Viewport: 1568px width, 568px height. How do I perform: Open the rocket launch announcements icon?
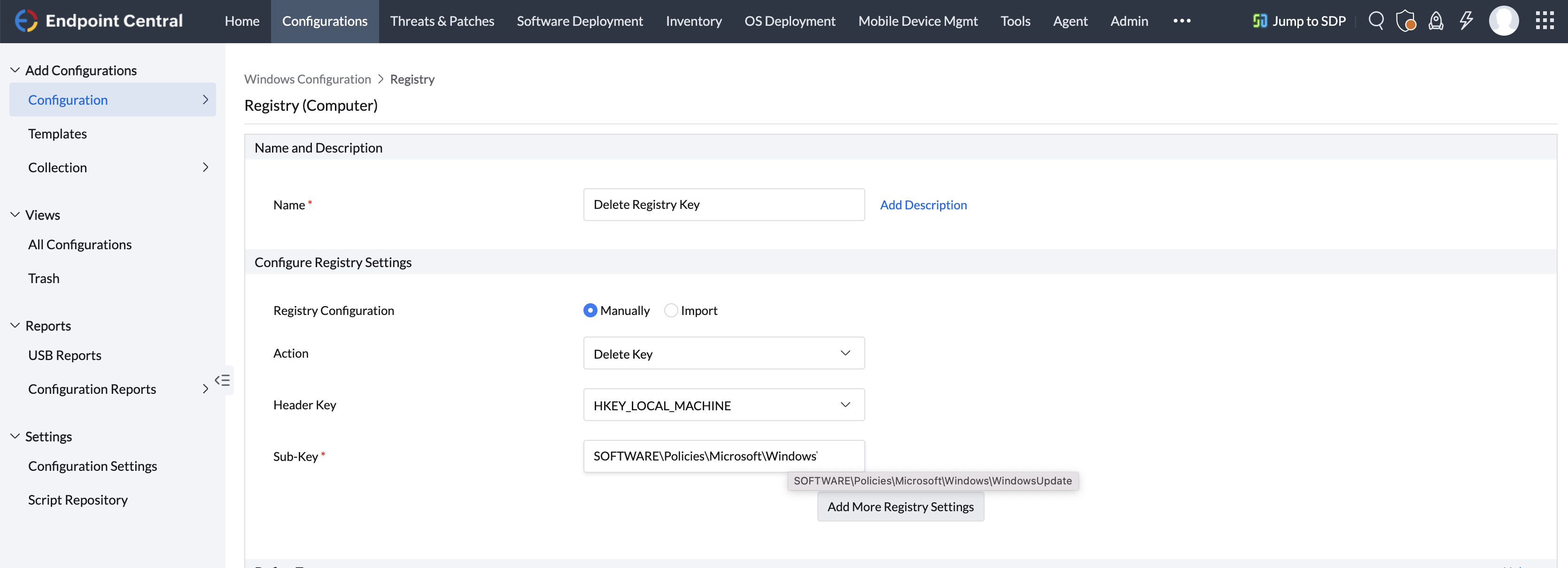(x=1436, y=20)
